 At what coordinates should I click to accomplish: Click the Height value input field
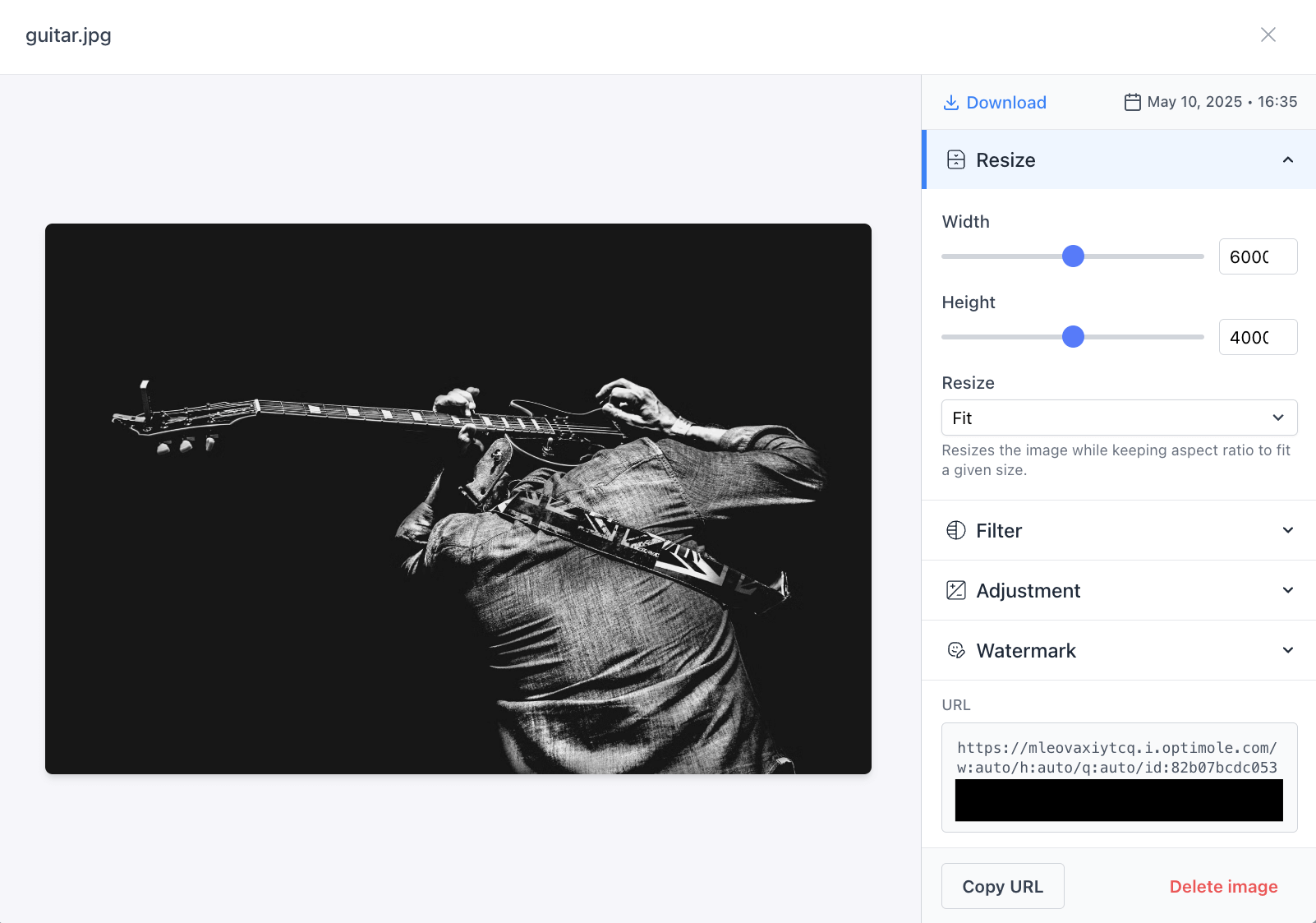1258,337
